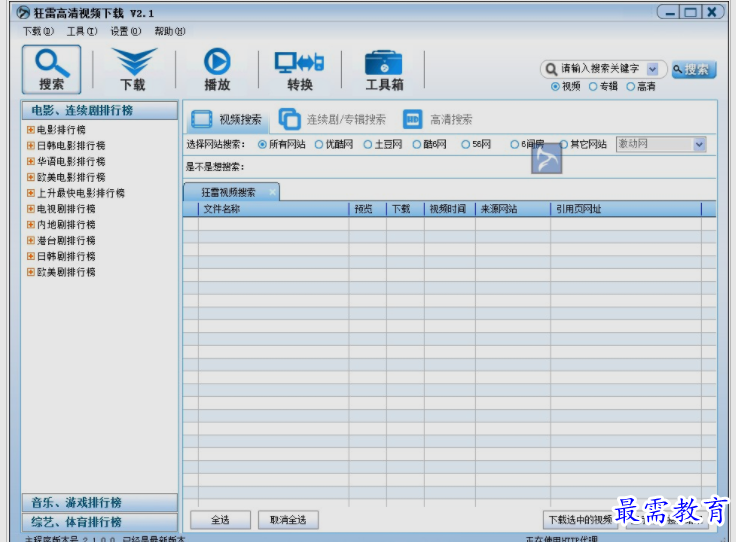Screen dimensions: 736x542
Task: Open the 下载 menu
Action: pyautogui.click(x=38, y=31)
